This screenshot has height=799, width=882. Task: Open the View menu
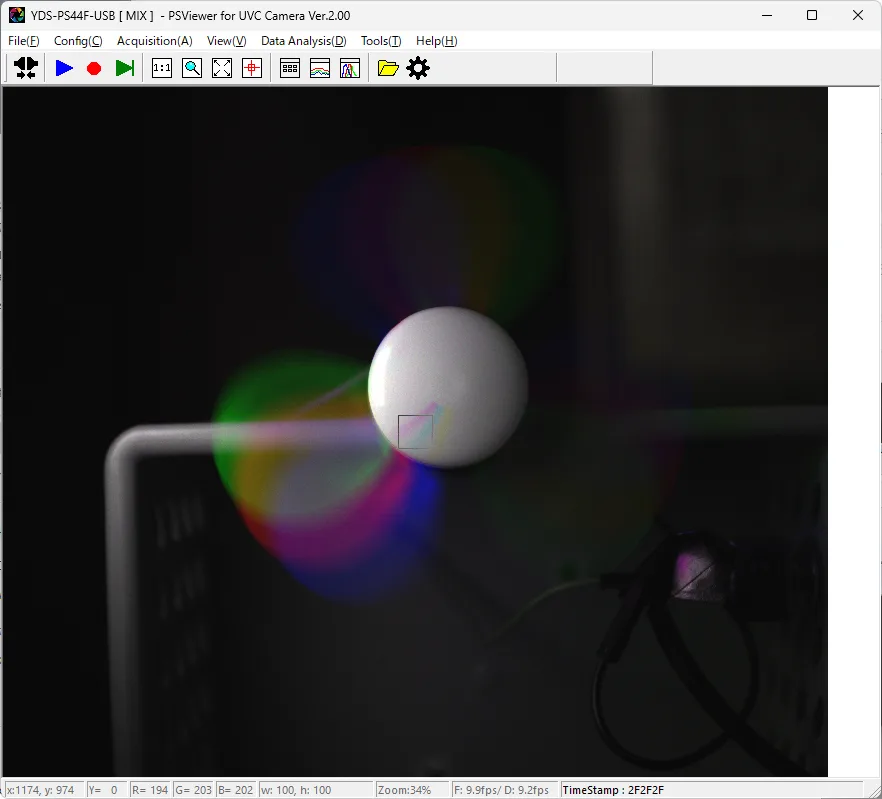tap(227, 41)
